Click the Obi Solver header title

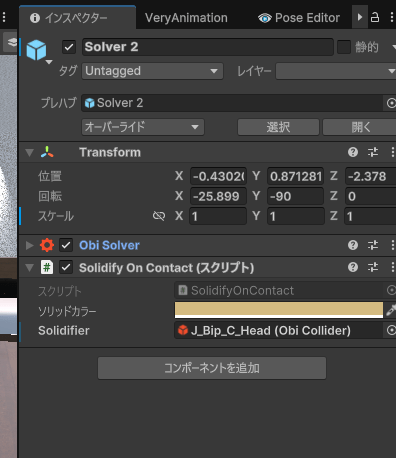tap(109, 245)
